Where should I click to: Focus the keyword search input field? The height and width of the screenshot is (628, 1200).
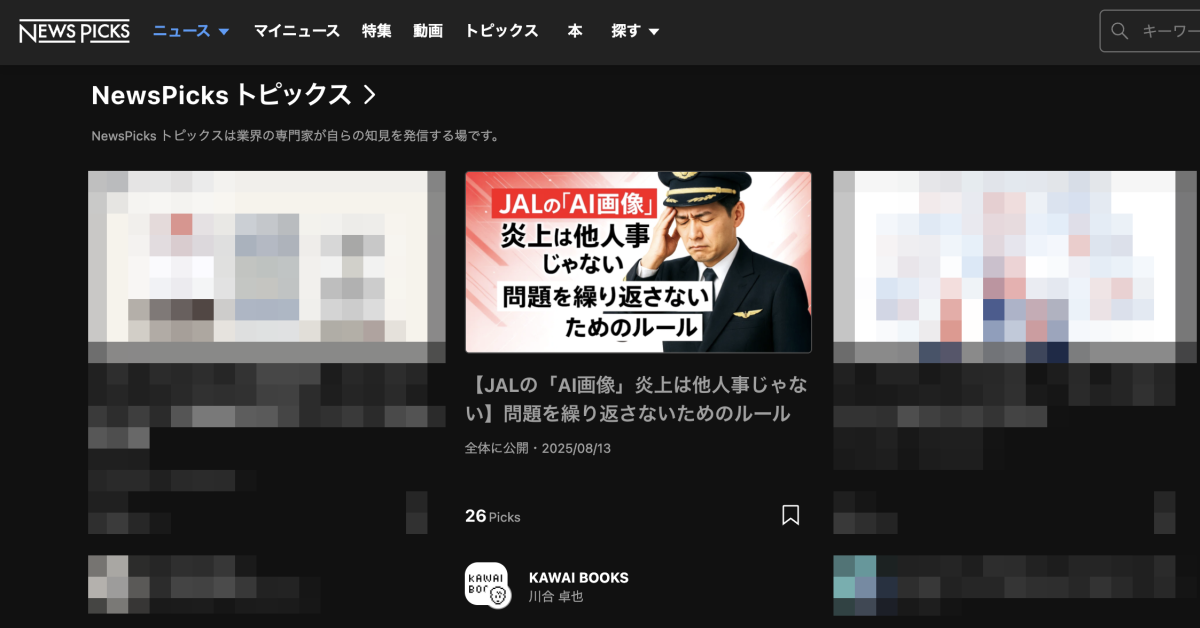pos(1170,31)
